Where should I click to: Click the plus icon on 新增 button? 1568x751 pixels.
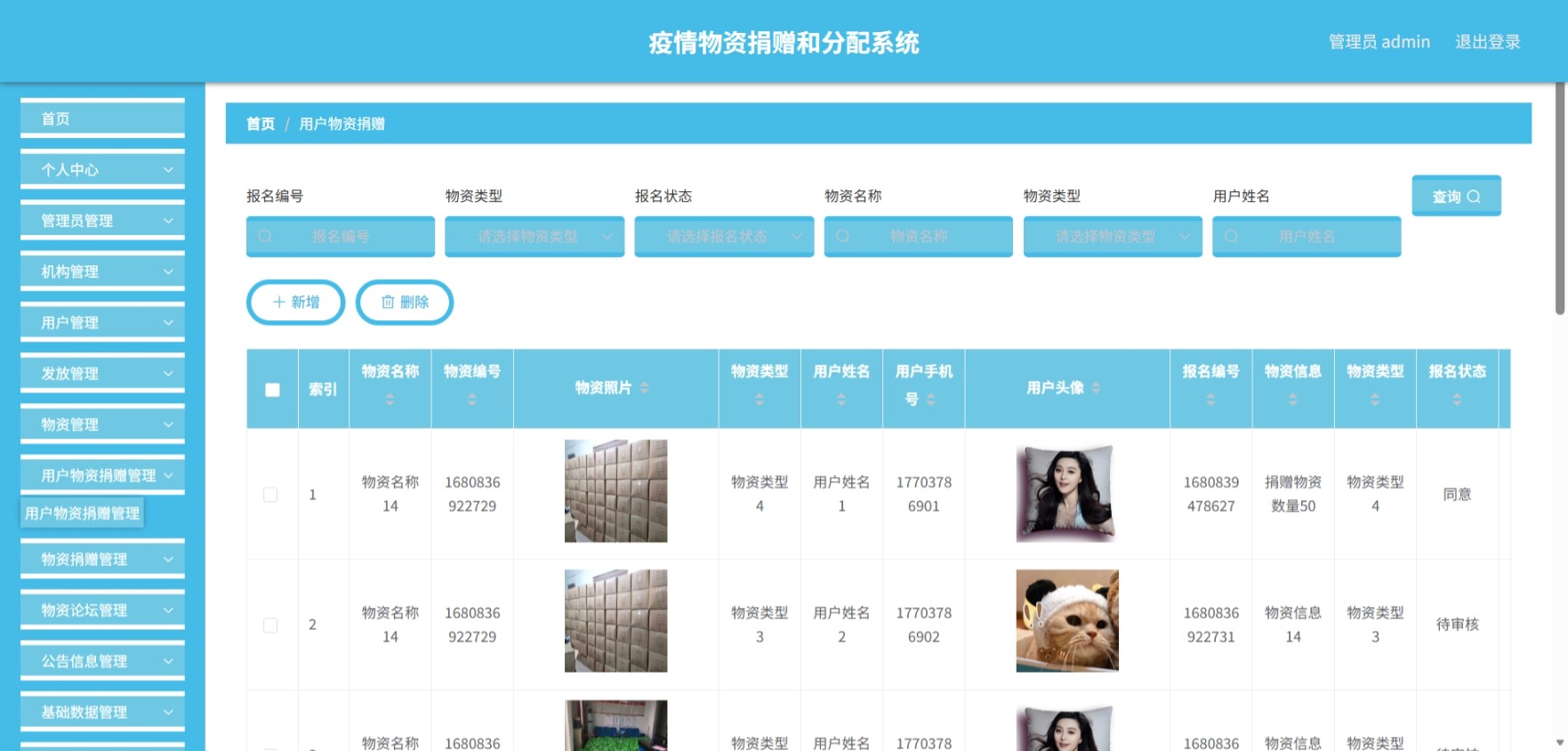coord(278,302)
